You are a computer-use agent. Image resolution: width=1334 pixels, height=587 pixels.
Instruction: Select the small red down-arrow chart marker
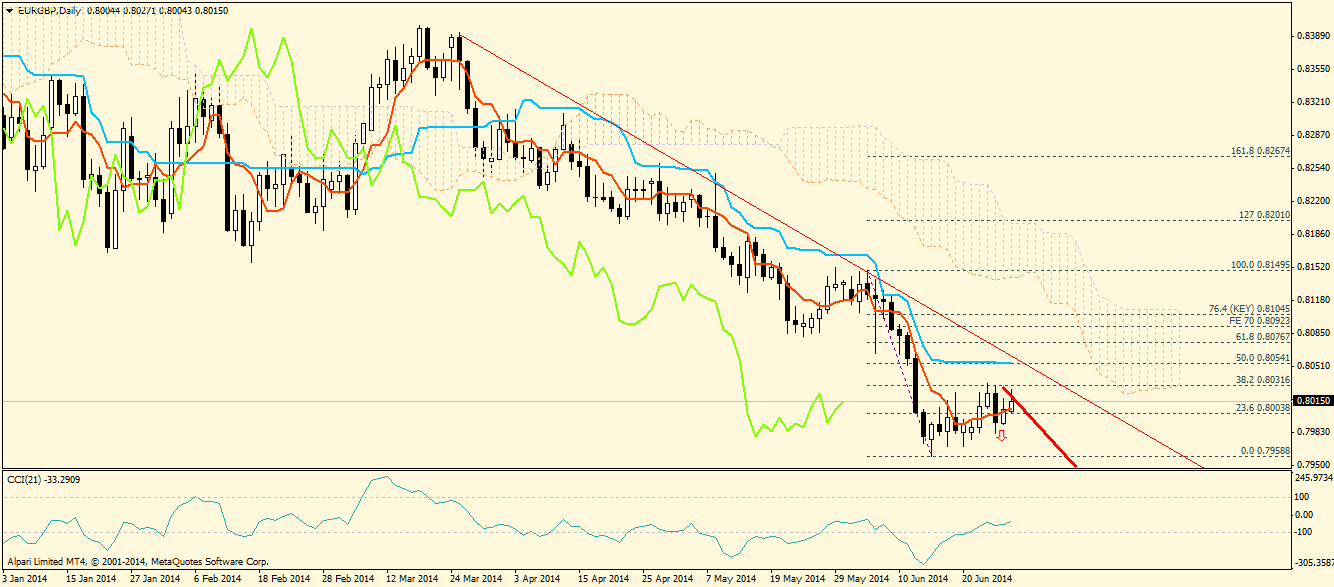point(1001,435)
